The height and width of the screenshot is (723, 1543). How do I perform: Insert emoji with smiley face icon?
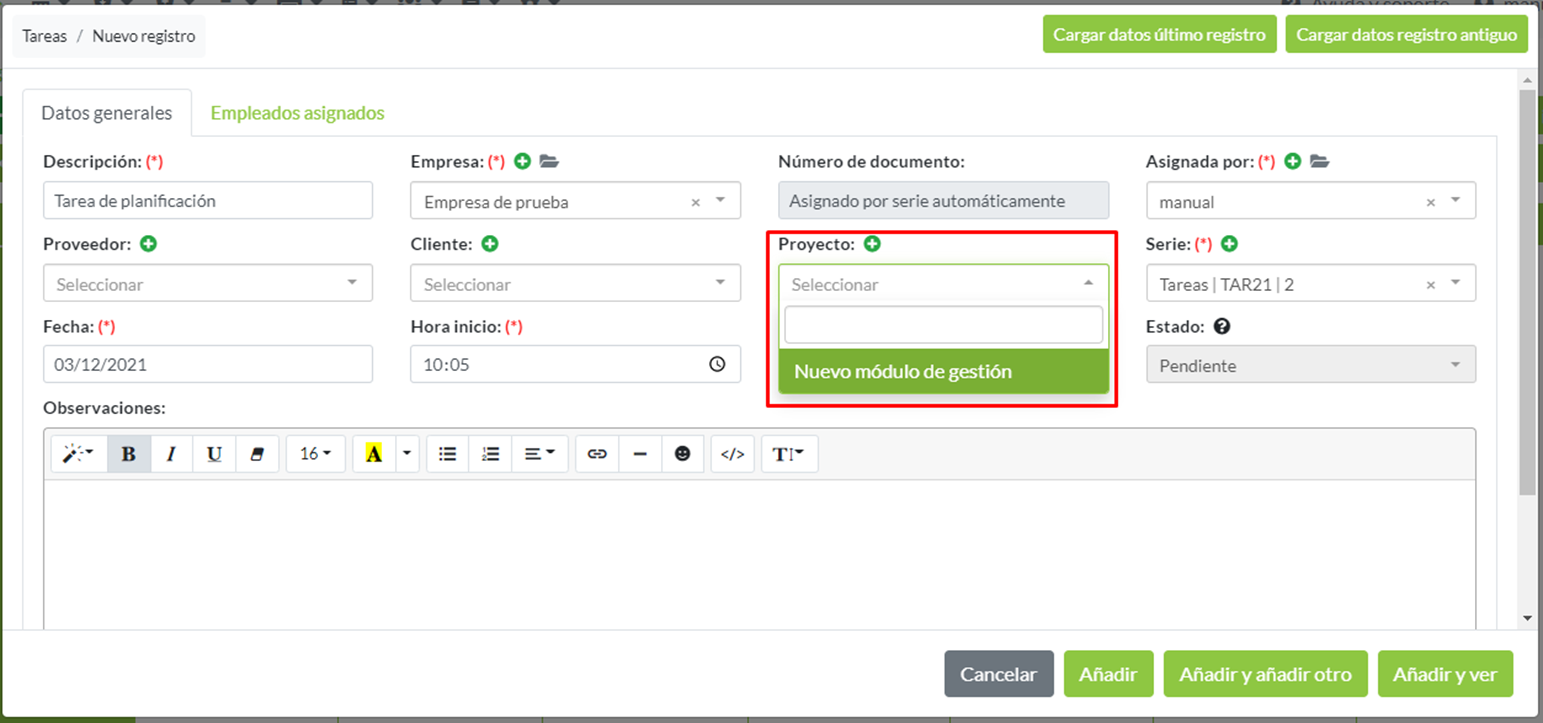coord(682,454)
